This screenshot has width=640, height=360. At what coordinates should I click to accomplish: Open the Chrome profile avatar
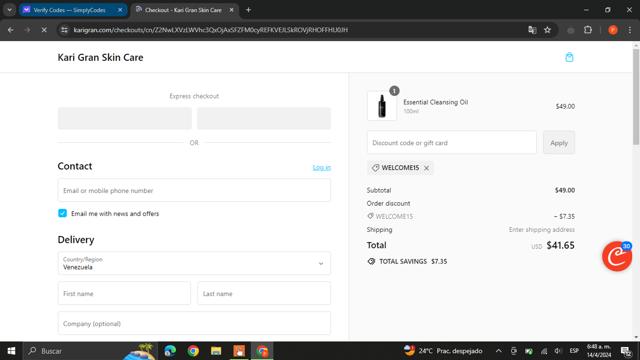point(613,30)
